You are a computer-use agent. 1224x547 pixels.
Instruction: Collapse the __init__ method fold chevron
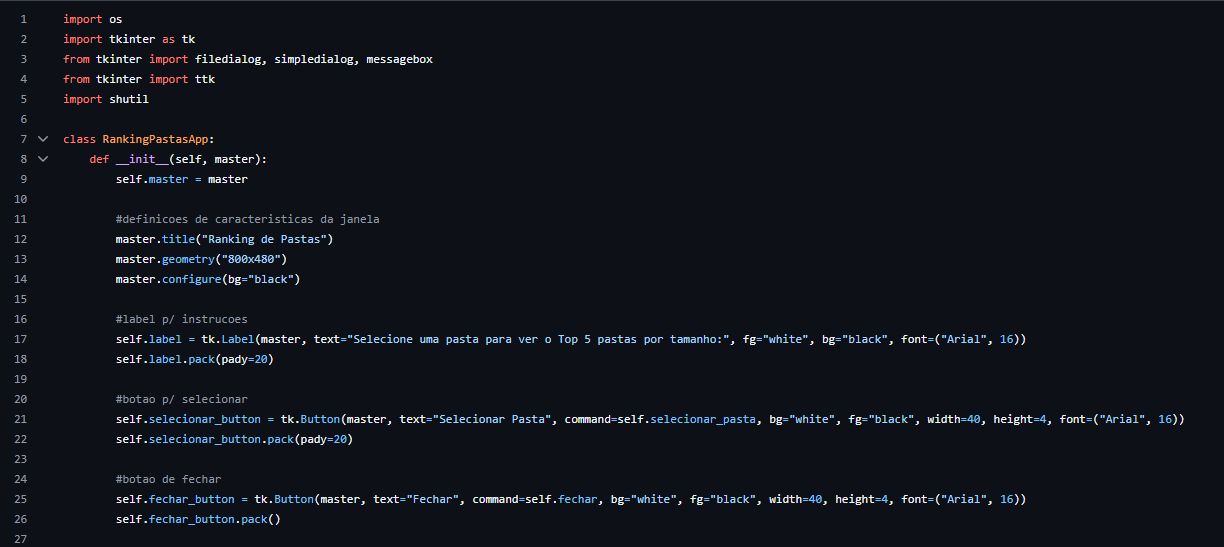click(x=42, y=159)
